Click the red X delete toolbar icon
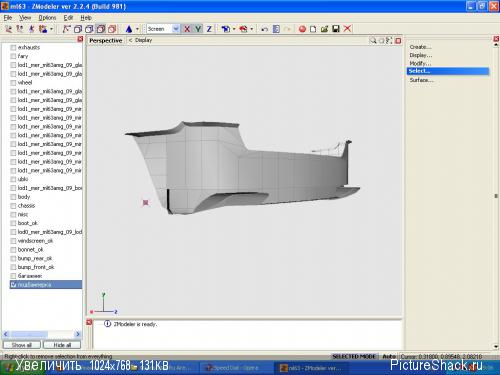Image resolution: width=500 pixels, height=375 pixels. [x=347, y=29]
